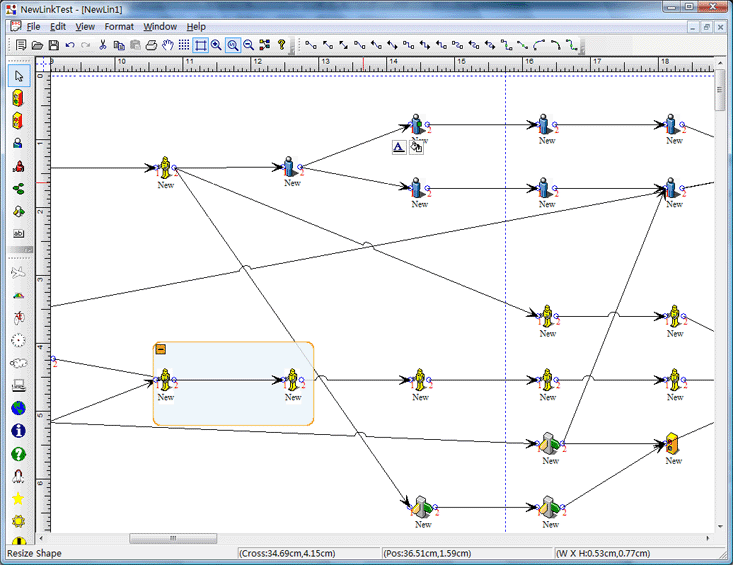Image resolution: width=733 pixels, height=565 pixels.
Task: Click the Cross coordinates status entry
Action: pyautogui.click(x=287, y=553)
